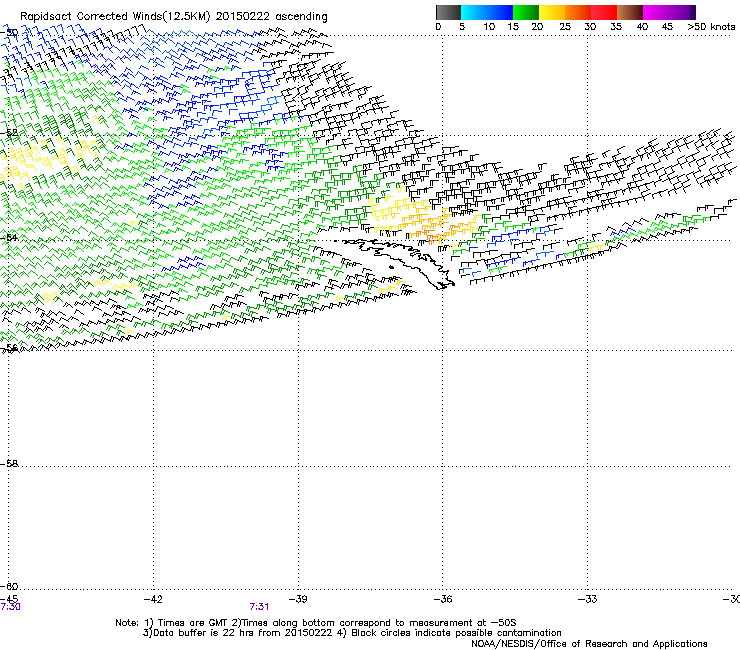Click the '-60' latitude axis label
The image size is (740, 650).
coord(9,586)
